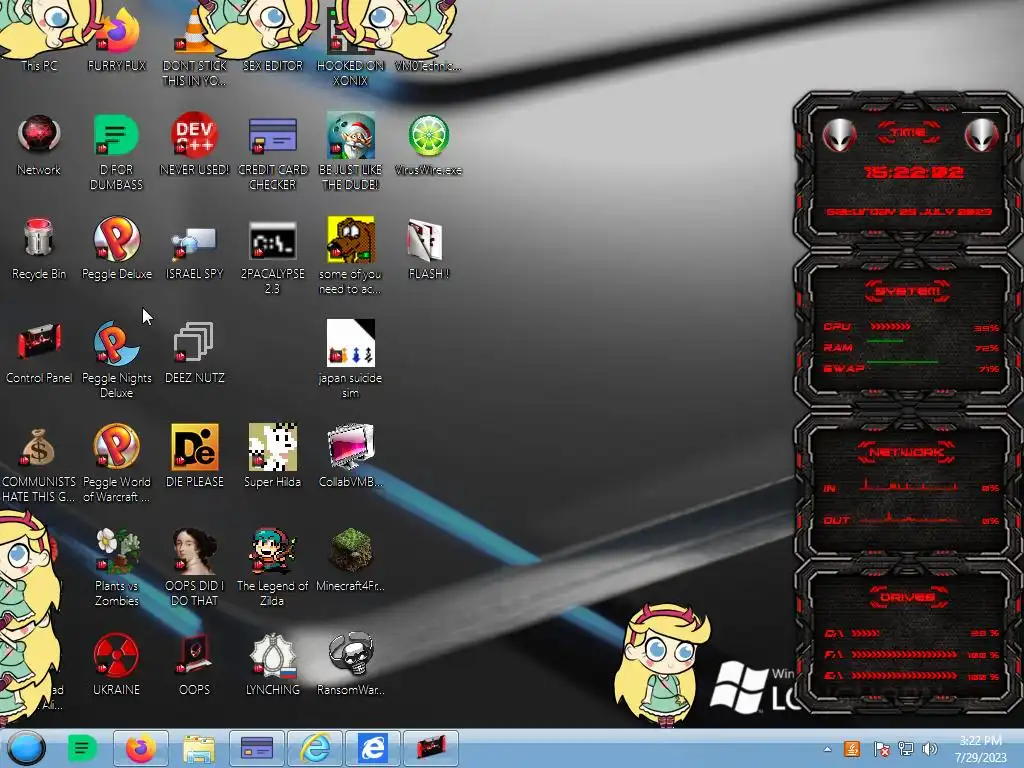Launch The Legend of Zilda shortcut
Screen dimensions: 1024x768
click(x=273, y=568)
